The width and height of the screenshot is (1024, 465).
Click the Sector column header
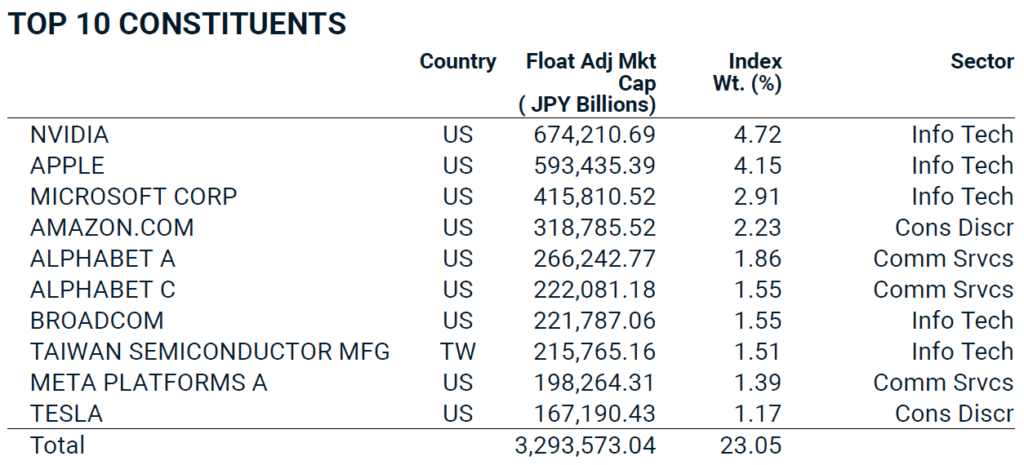[x=982, y=62]
